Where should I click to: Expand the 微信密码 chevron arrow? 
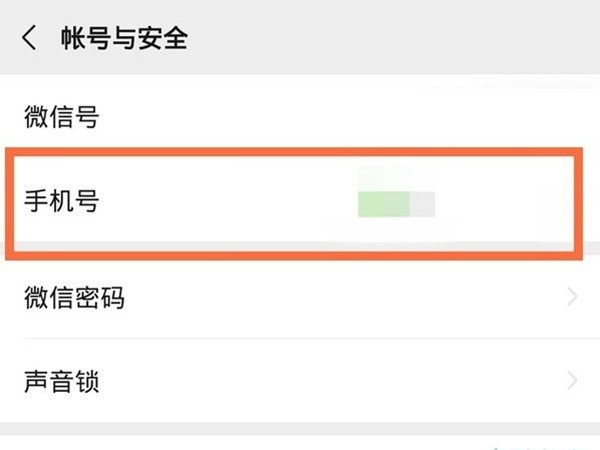tap(573, 297)
